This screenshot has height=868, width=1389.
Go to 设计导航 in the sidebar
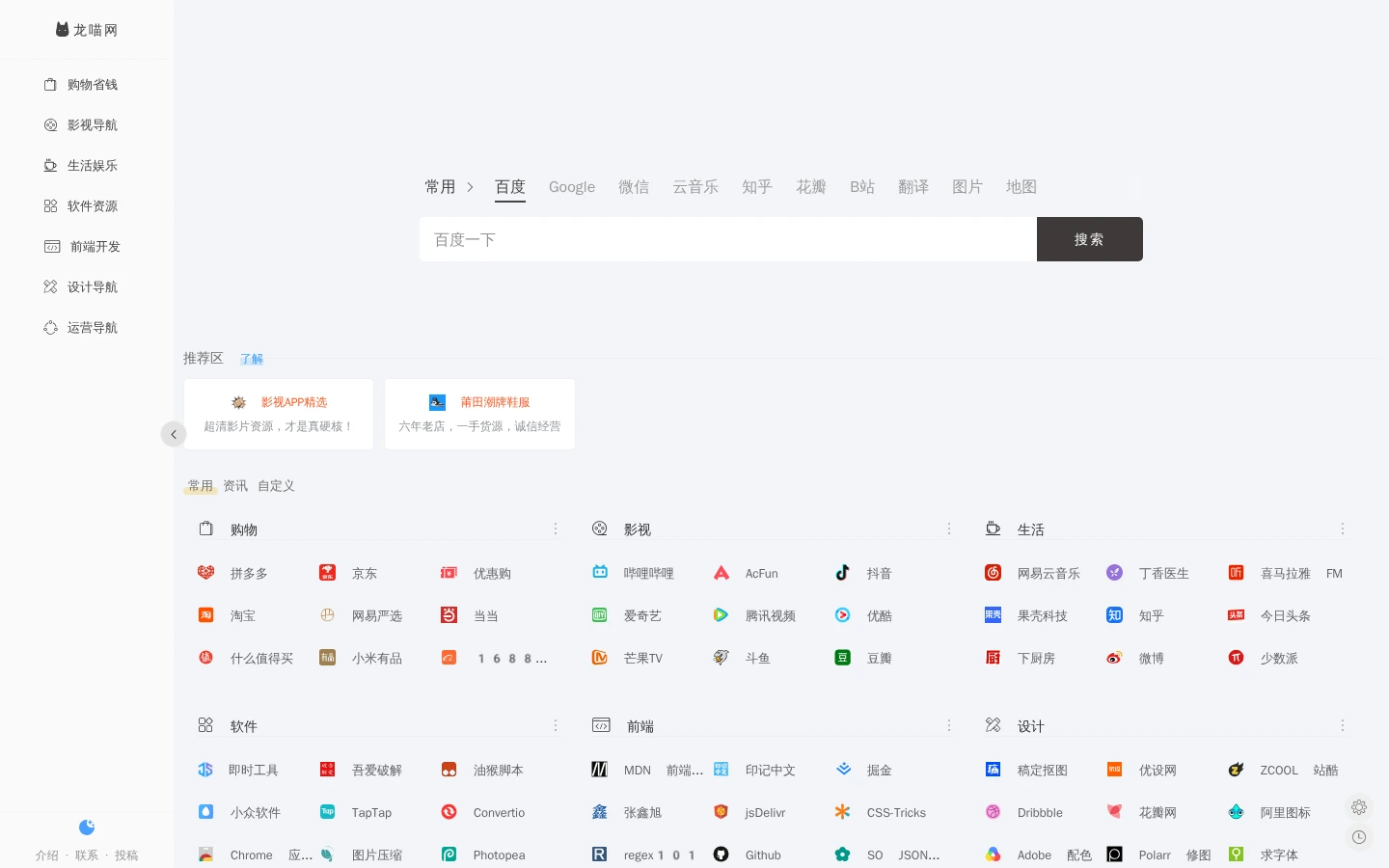[x=81, y=287]
